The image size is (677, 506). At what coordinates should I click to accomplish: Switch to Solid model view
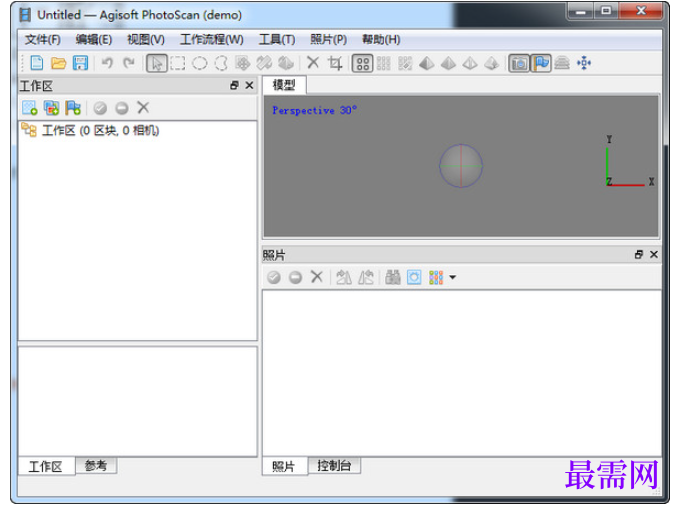click(448, 63)
